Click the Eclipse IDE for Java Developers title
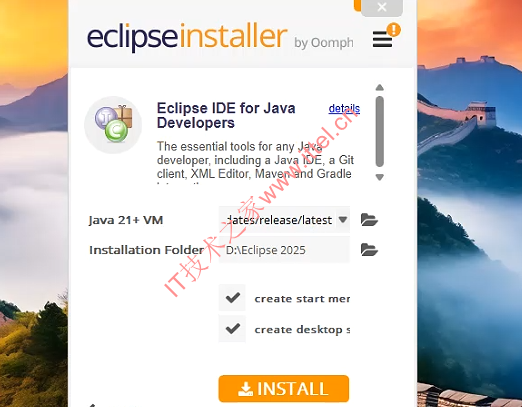This screenshot has height=407, width=522. coord(226,115)
